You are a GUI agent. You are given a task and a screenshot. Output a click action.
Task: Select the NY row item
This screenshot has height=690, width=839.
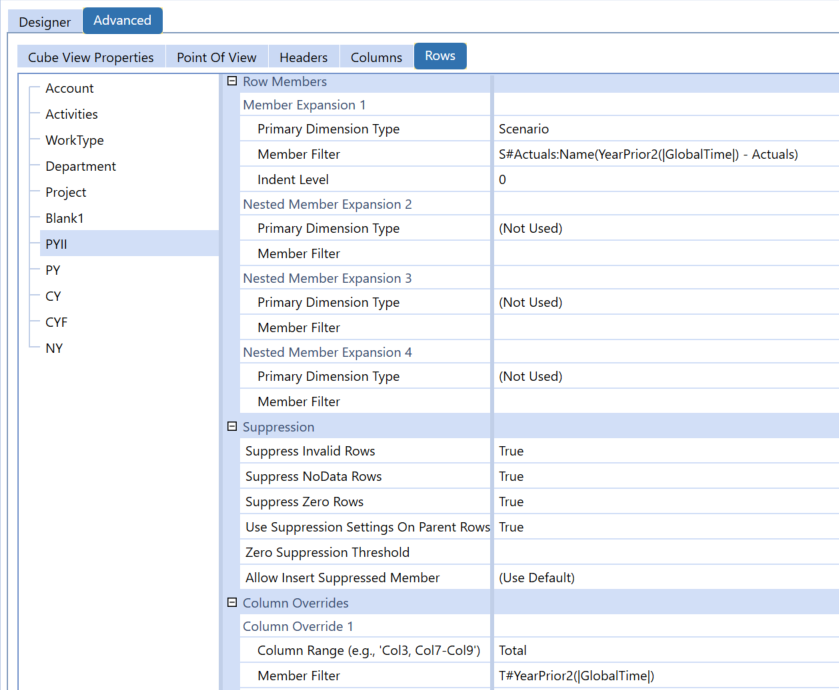click(x=54, y=348)
